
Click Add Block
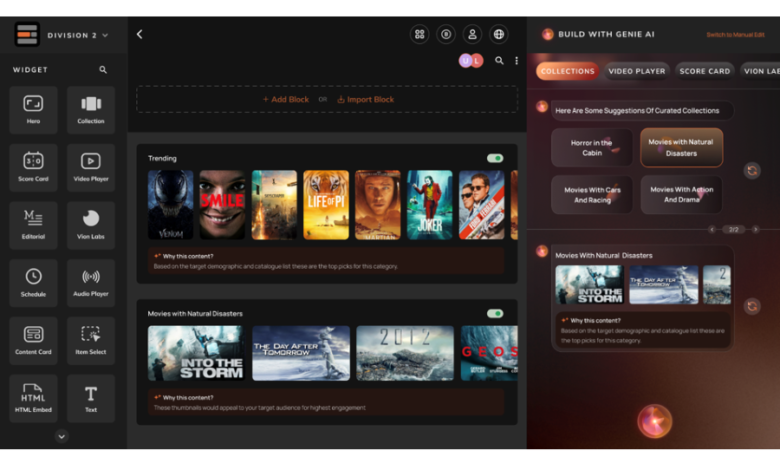pos(286,99)
